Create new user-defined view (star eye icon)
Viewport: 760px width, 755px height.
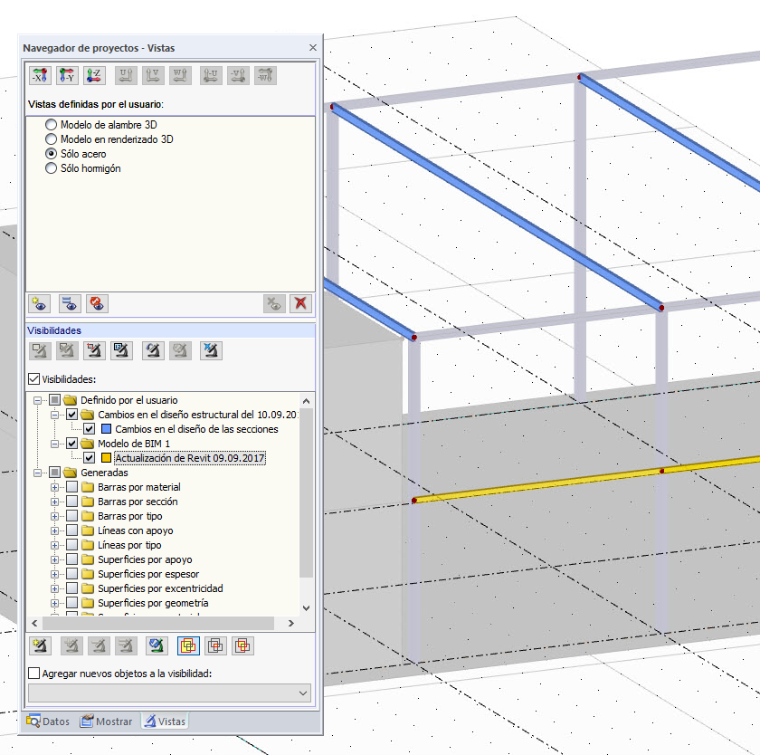pyautogui.click(x=40, y=304)
